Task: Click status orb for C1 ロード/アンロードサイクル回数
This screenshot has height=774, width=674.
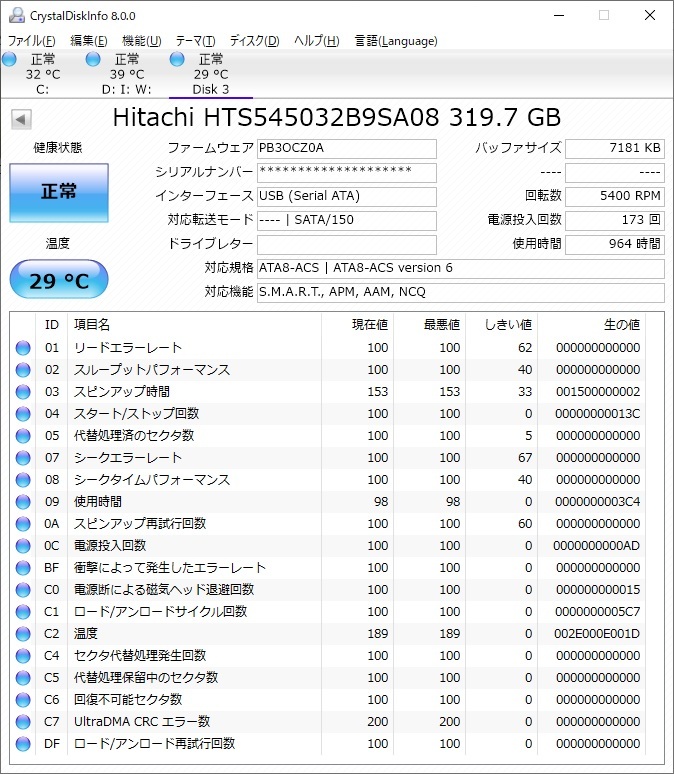Action: click(23, 612)
